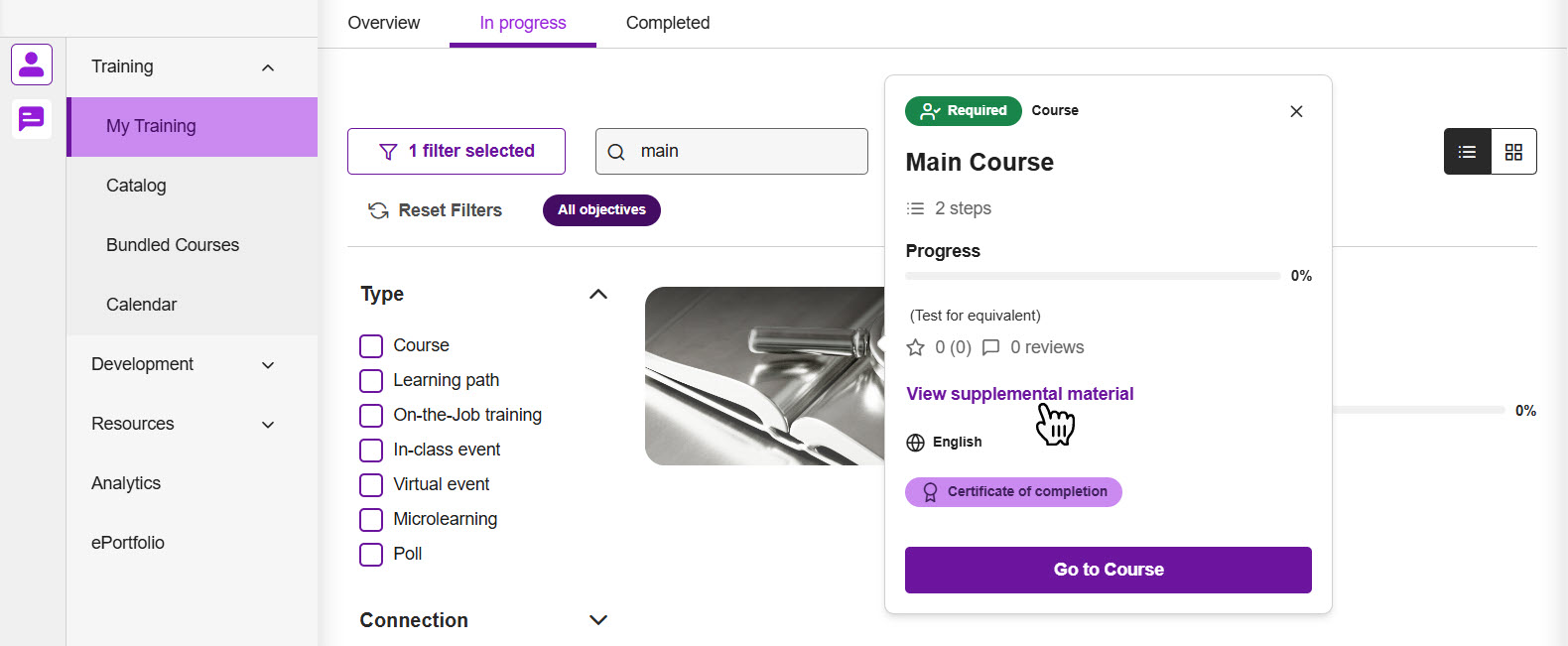Click the Reset Filters refresh icon
The height and width of the screenshot is (646, 1568).
pyautogui.click(x=378, y=210)
